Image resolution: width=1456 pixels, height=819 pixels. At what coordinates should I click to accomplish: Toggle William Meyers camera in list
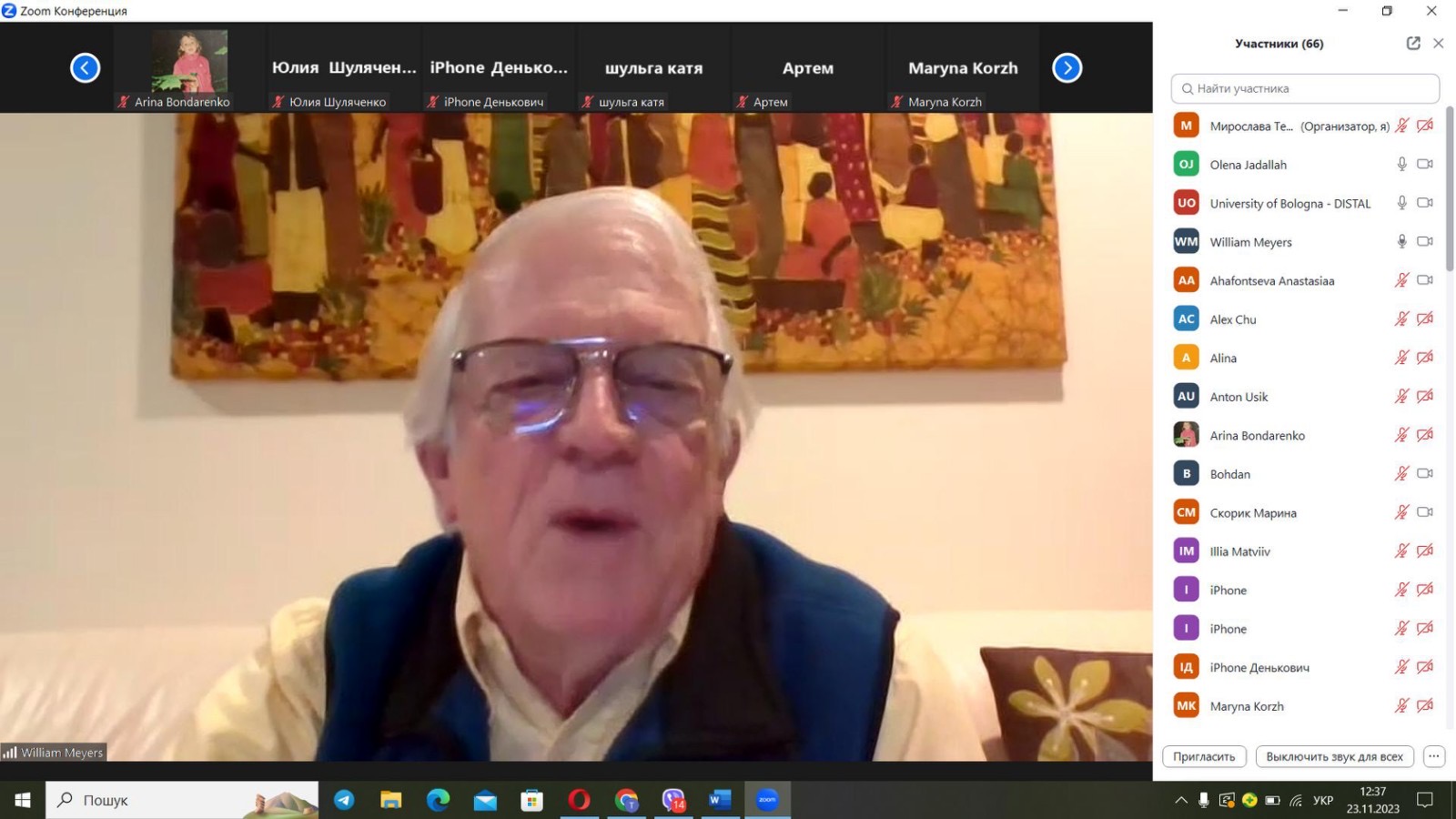point(1425,241)
